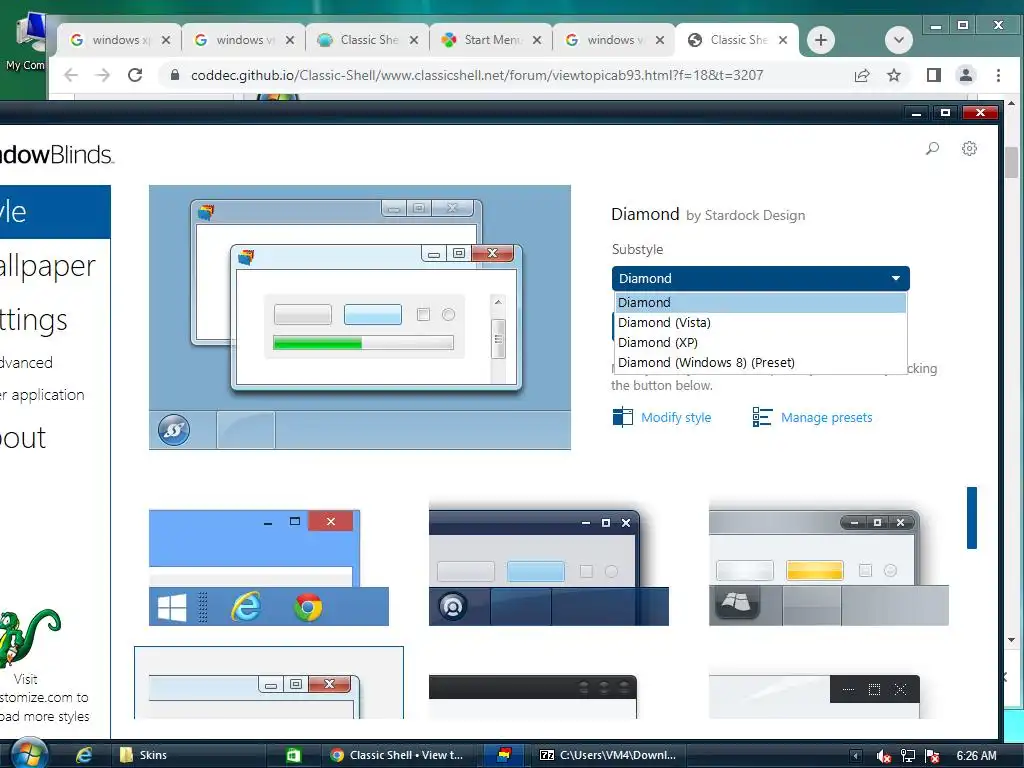View site info lock icon in address bar

click(174, 75)
